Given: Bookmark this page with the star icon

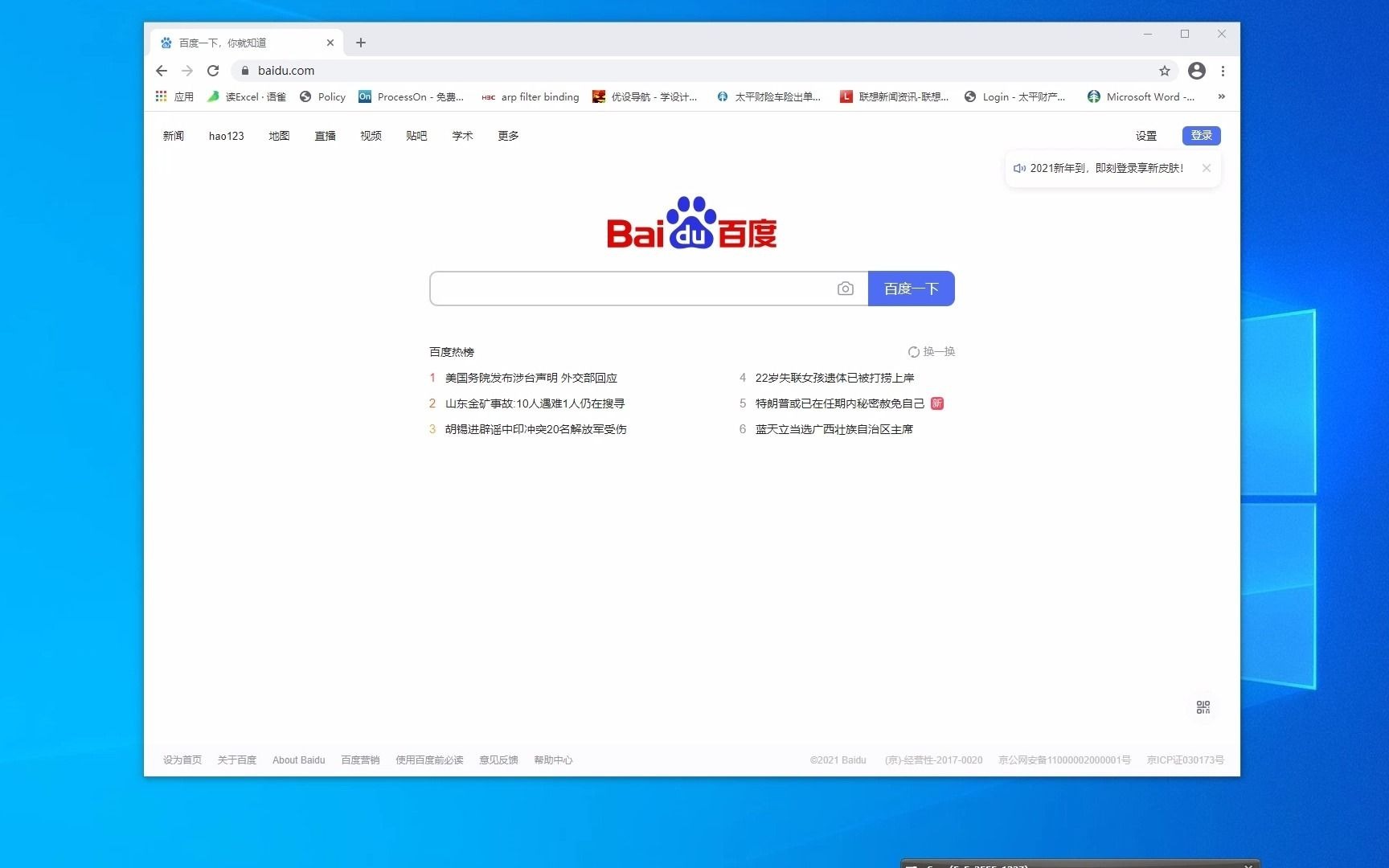Looking at the screenshot, I should [x=1164, y=71].
